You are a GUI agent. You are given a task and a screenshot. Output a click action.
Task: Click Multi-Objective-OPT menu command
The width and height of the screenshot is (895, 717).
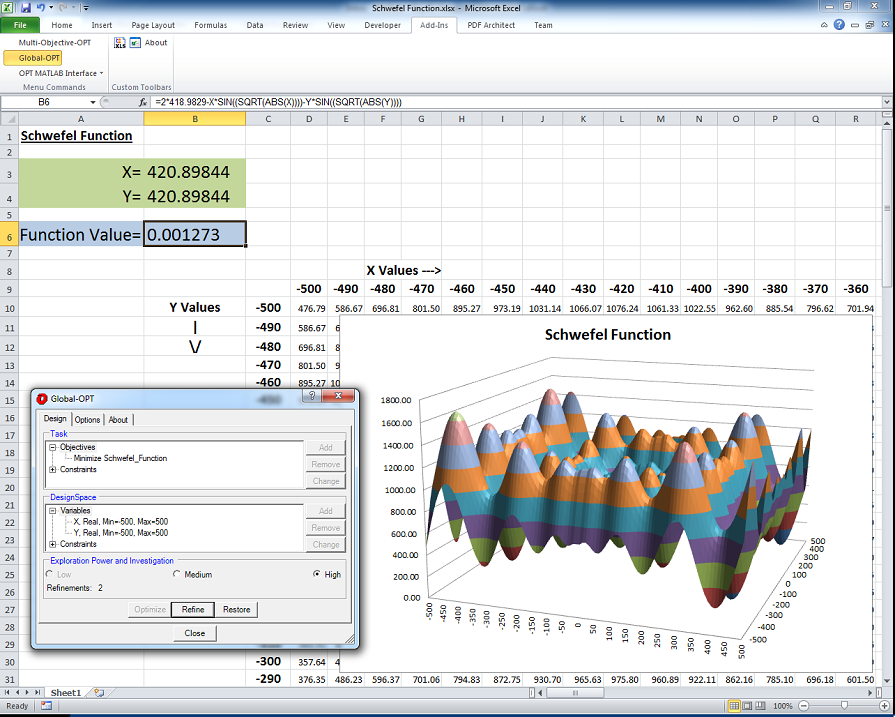click(x=55, y=43)
